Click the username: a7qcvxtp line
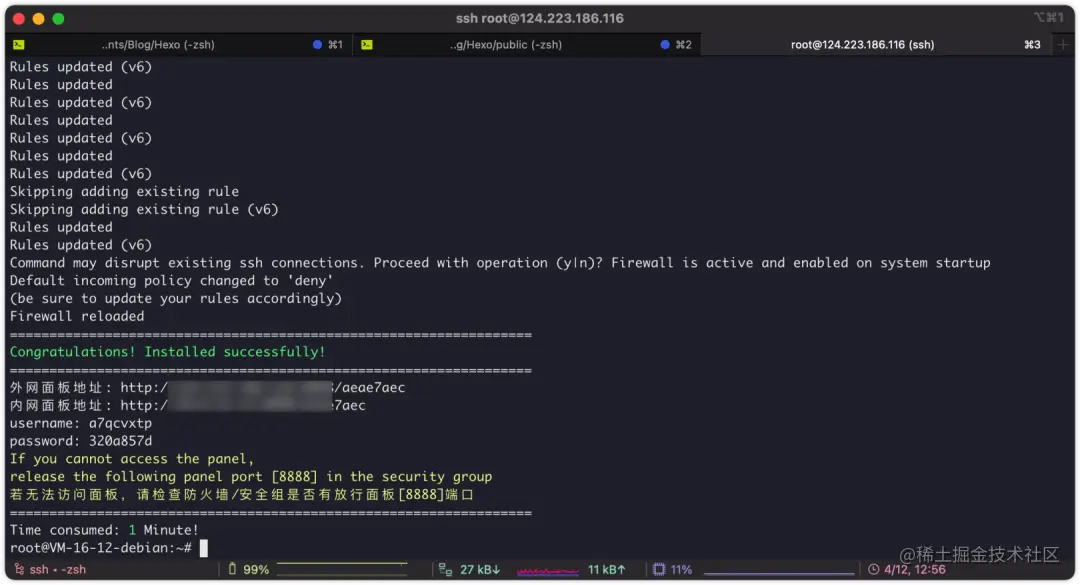Viewport: 1080px width, 585px height. (81, 423)
